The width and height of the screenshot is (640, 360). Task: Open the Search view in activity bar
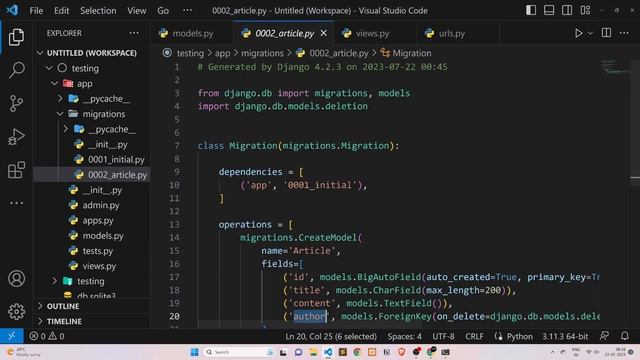[x=16, y=70]
